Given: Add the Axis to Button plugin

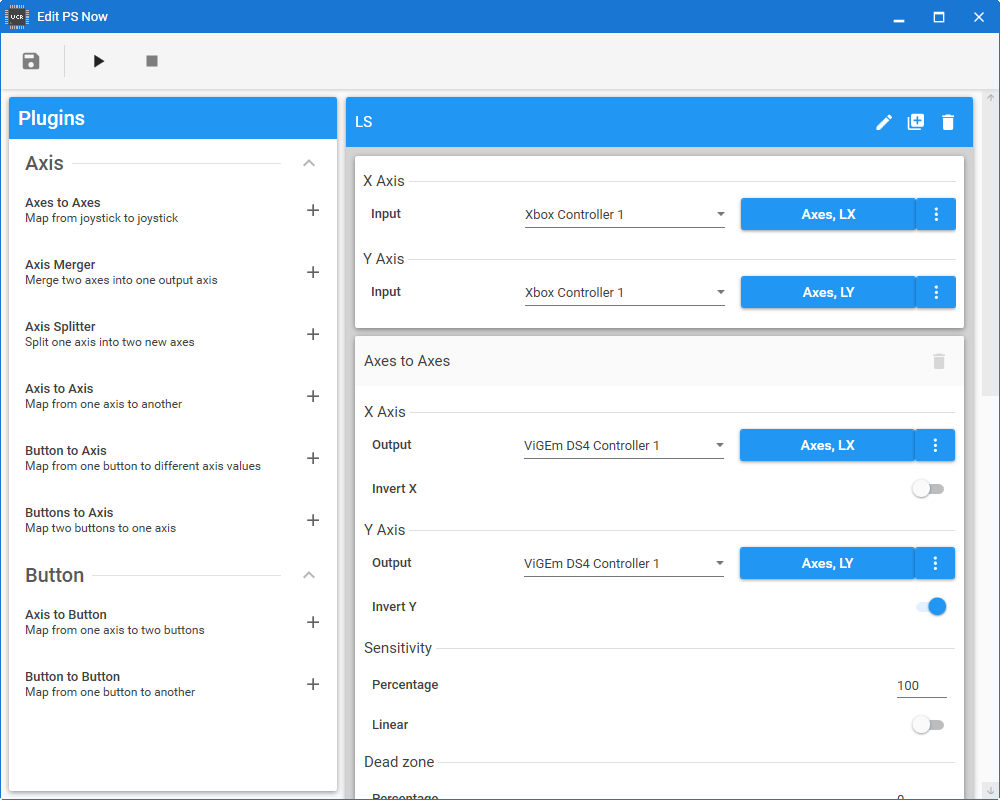Looking at the screenshot, I should 312,622.
